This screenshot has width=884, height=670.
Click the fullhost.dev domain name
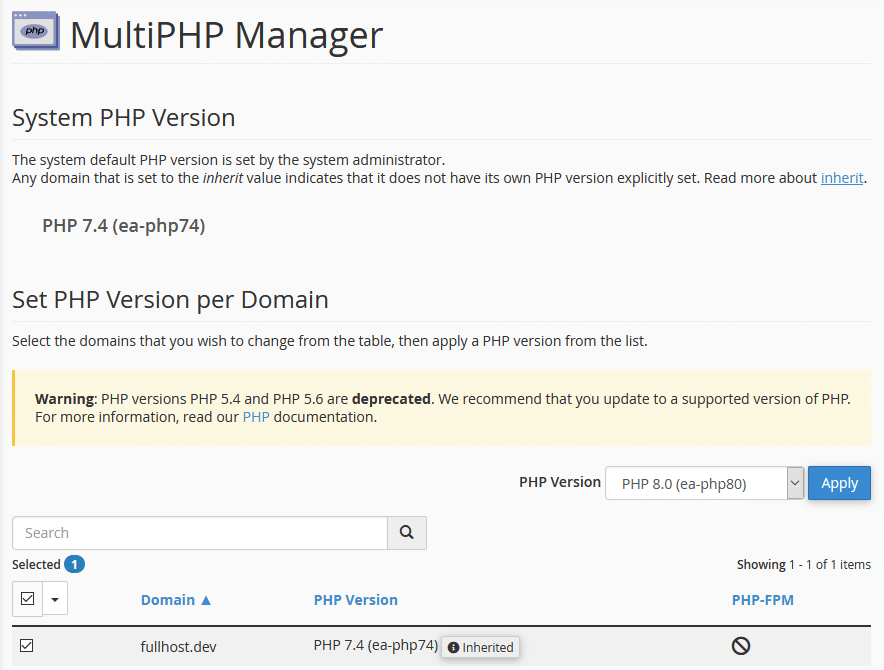coord(178,647)
